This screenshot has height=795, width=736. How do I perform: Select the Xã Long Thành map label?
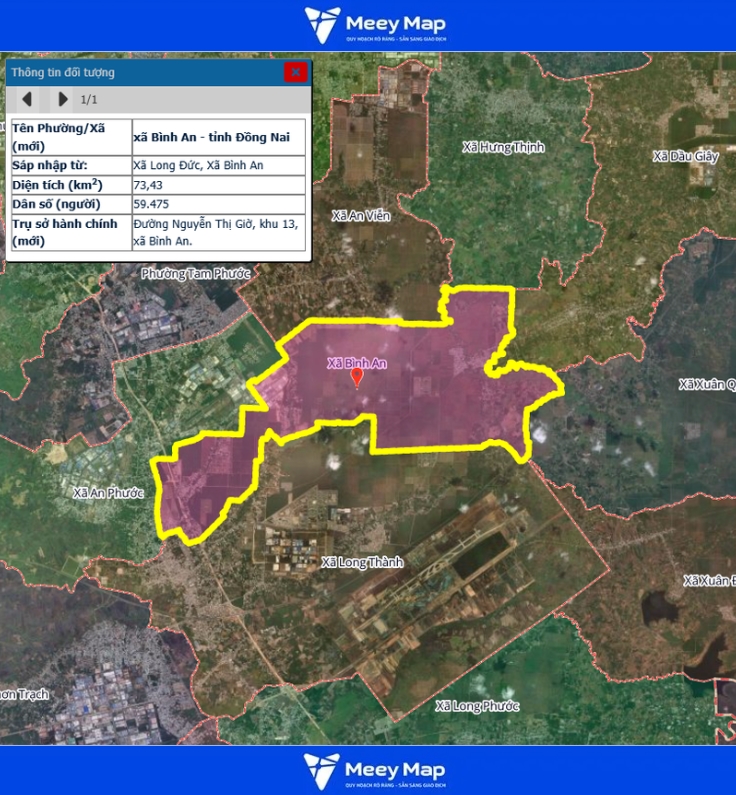tap(362, 563)
